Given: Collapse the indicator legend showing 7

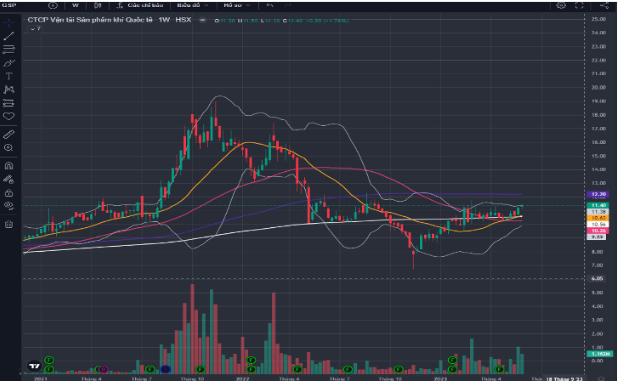Looking at the screenshot, I should (x=35, y=29).
